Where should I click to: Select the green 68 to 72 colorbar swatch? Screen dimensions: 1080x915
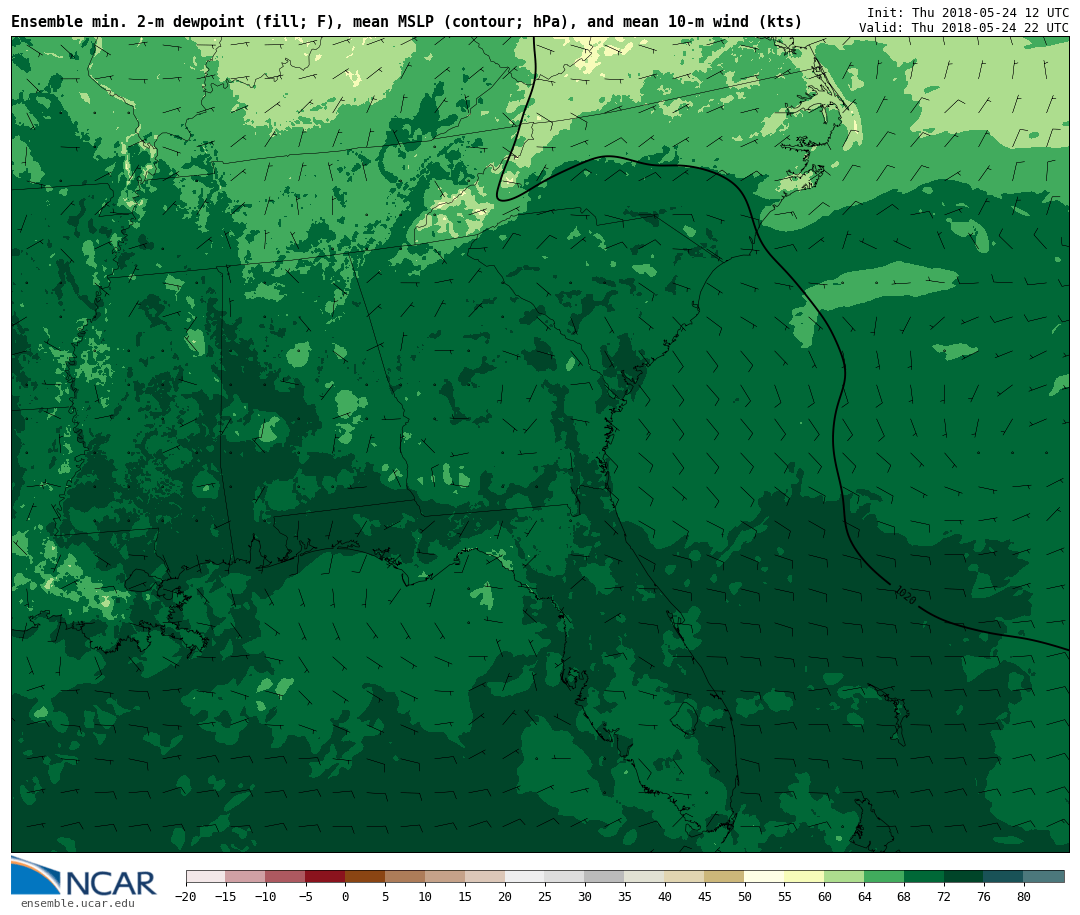click(x=924, y=876)
